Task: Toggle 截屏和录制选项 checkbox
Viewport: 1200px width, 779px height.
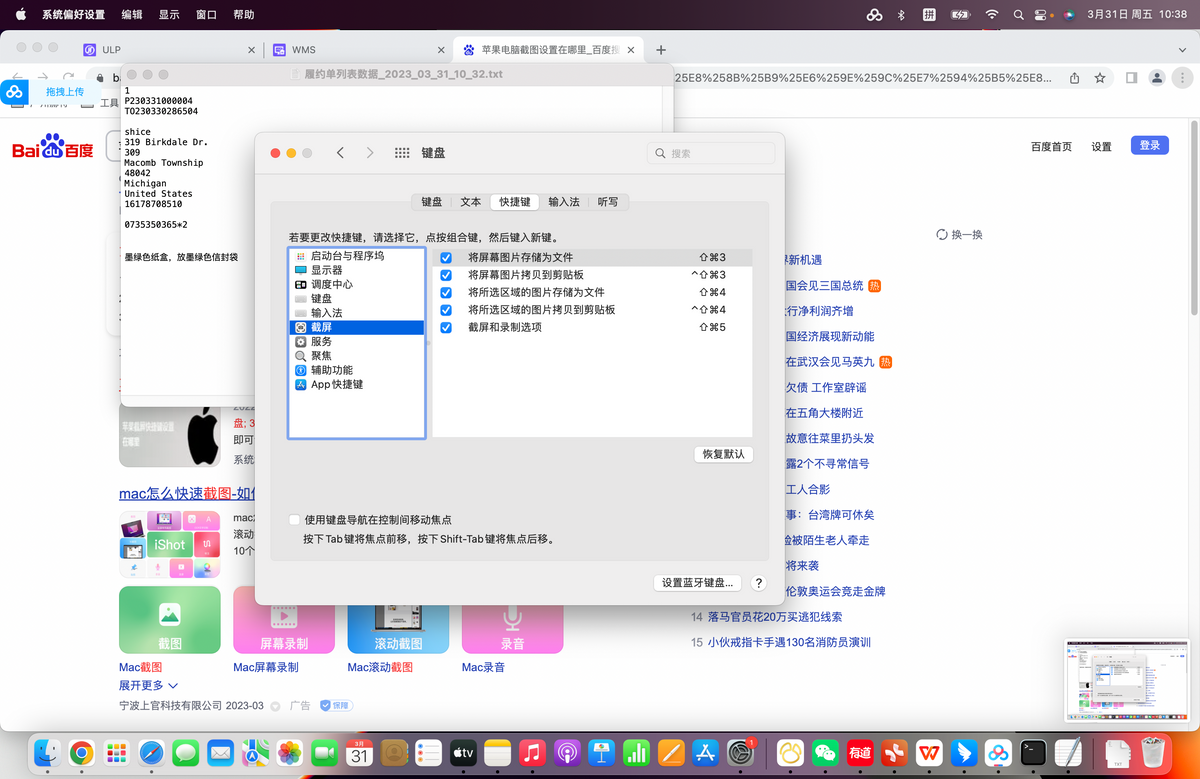Action: (x=446, y=327)
